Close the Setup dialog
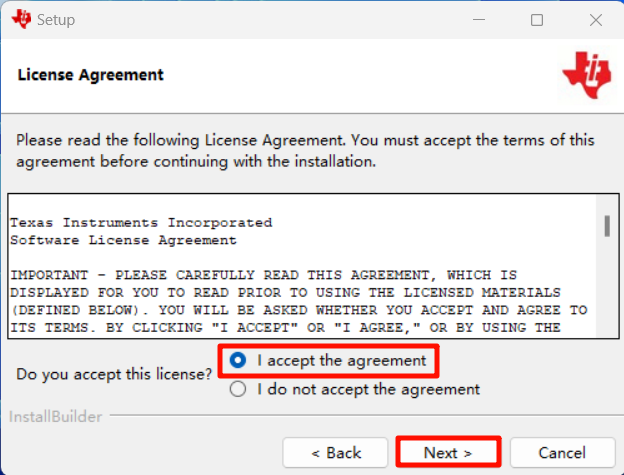 [595, 20]
